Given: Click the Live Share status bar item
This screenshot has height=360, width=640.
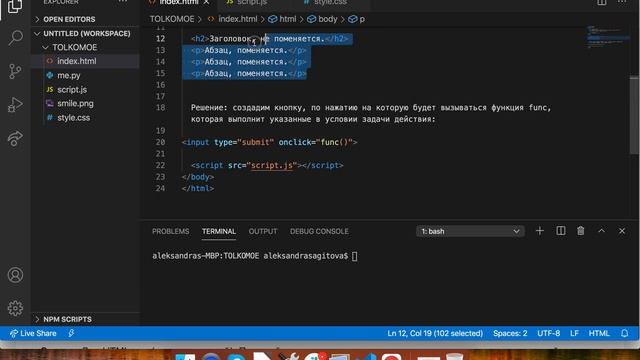Looking at the screenshot, I should 33,333.
